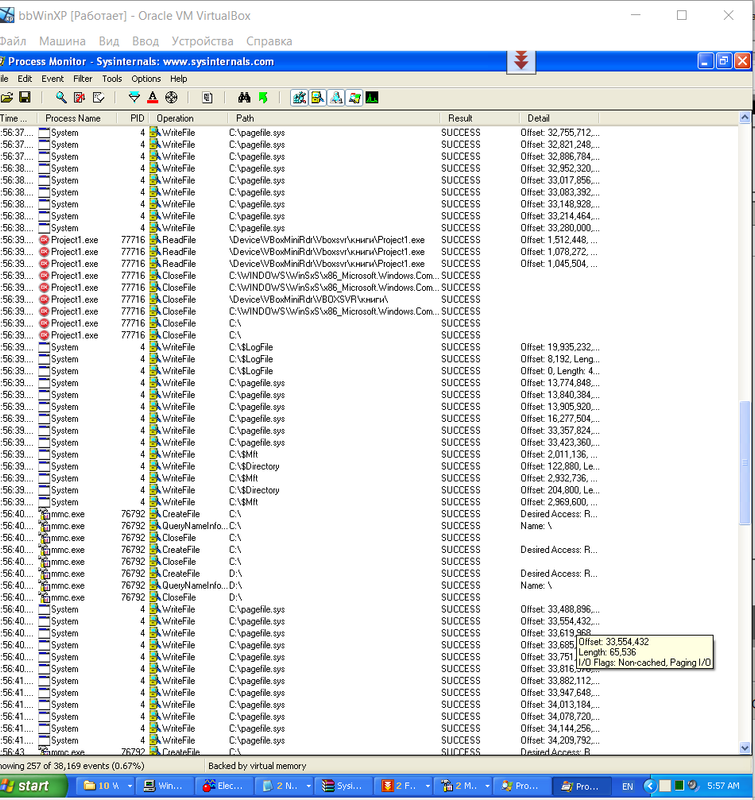Click the EN language indicator in taskbar
This screenshot has width=755, height=800.
627,786
